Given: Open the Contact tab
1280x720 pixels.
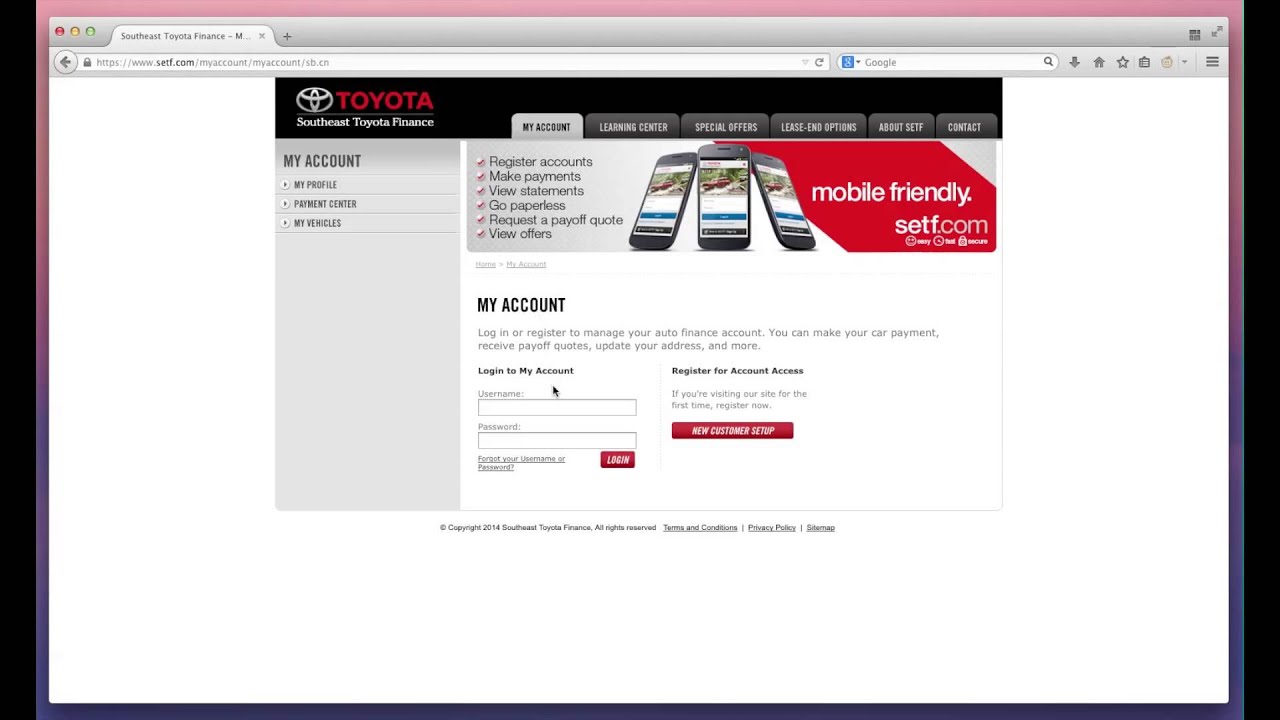Looking at the screenshot, I should tap(964, 127).
